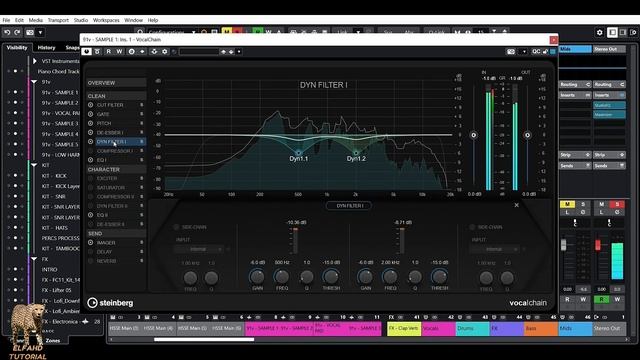Viewport: 640px width, 360px height.
Task: Click the copy A to B arrow icon
Action: [x=142, y=51]
